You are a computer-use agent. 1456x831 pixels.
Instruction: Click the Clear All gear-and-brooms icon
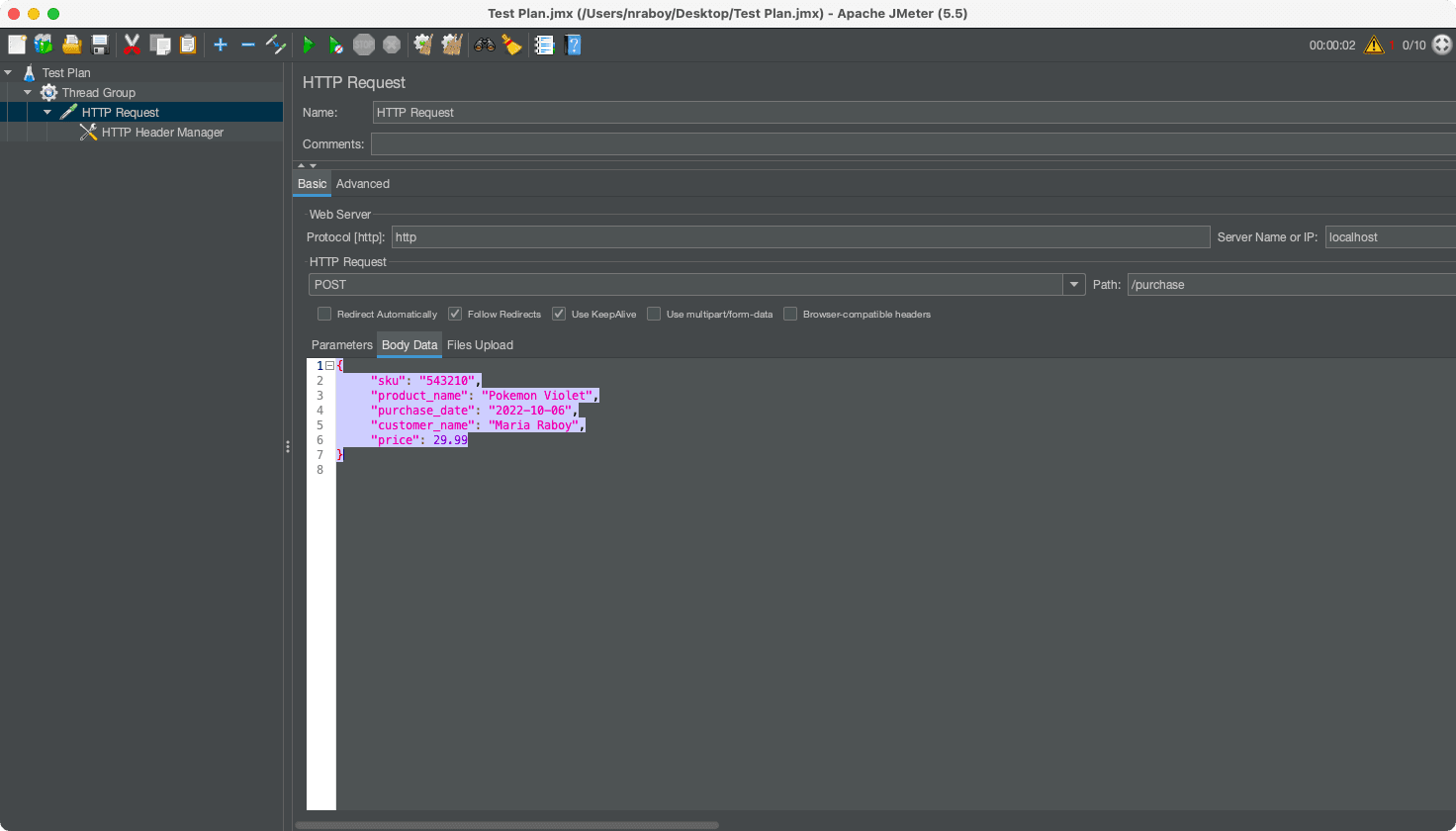point(452,45)
